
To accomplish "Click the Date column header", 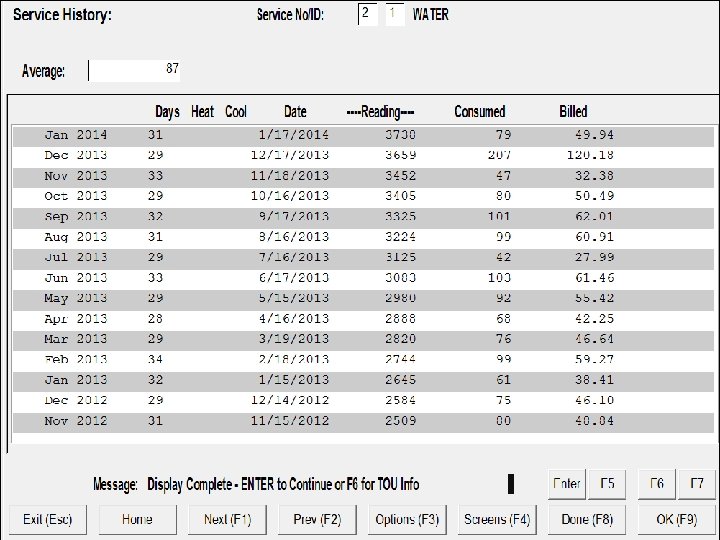I will [295, 112].
